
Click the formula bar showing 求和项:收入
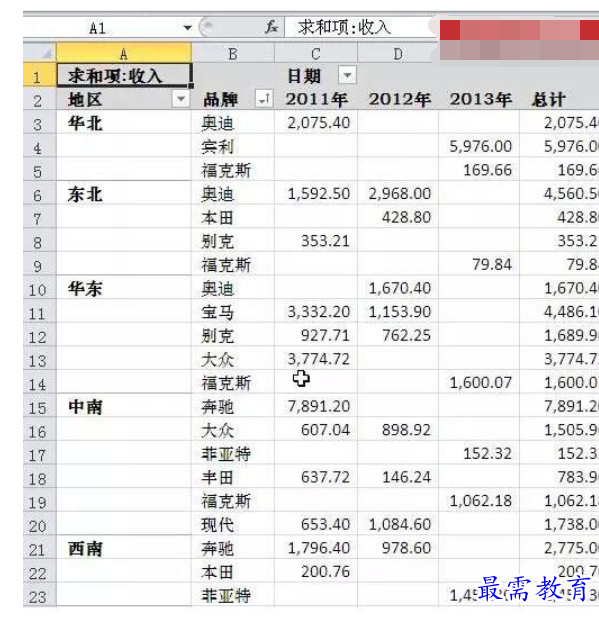[360, 27]
